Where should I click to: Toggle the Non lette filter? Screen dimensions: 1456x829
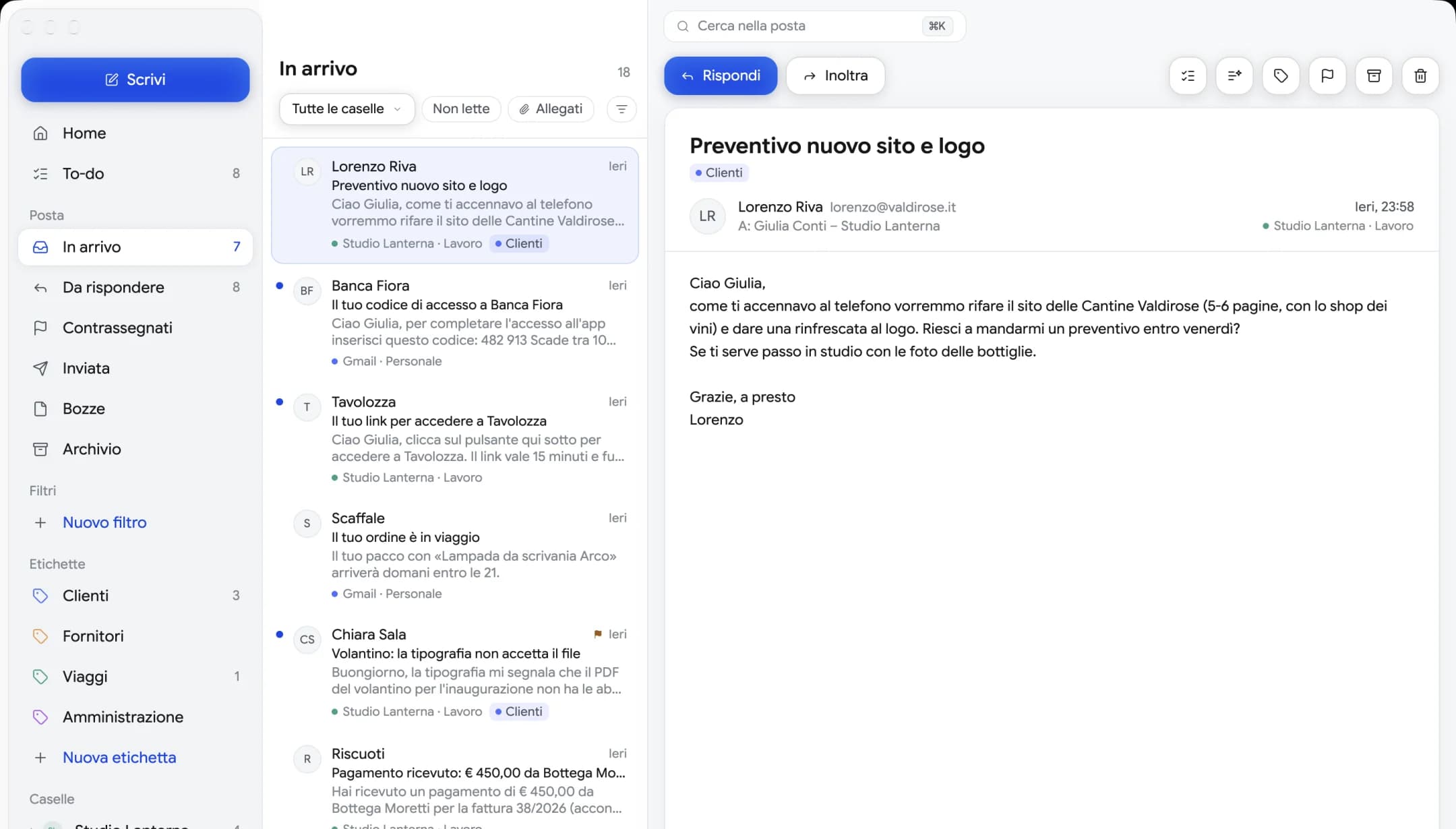click(461, 109)
